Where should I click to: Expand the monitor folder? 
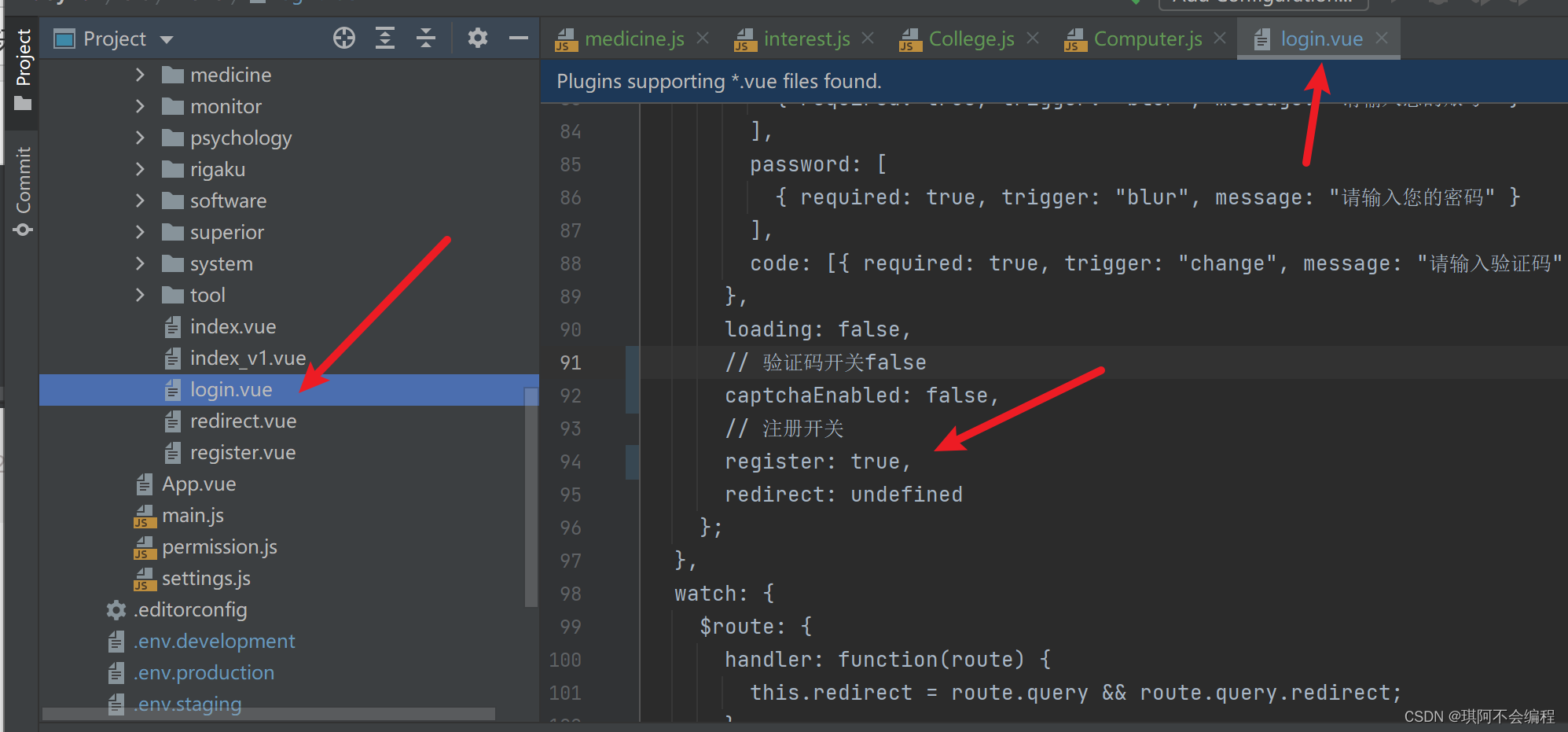point(140,106)
